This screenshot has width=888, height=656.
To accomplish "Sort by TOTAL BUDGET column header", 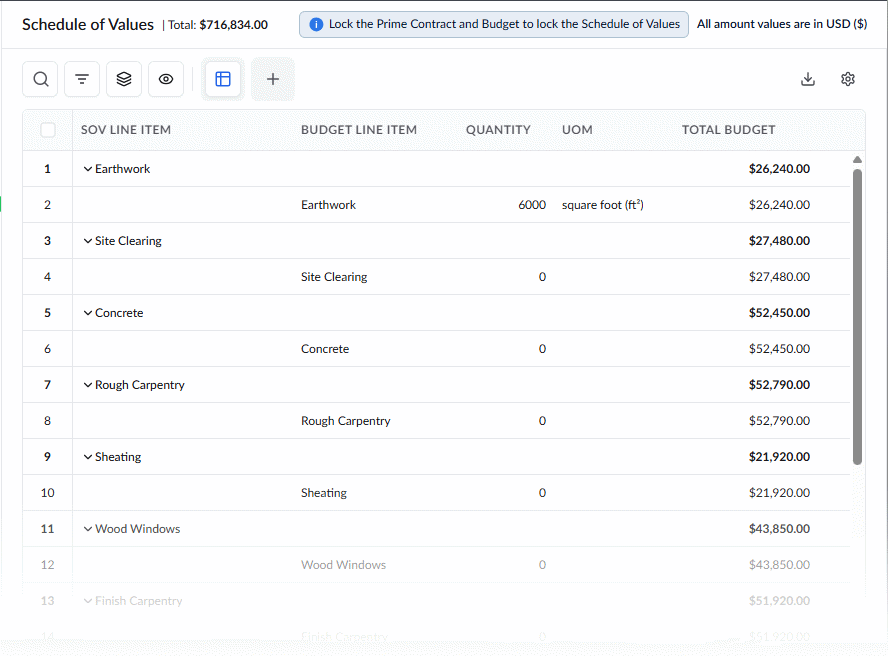I will [728, 130].
